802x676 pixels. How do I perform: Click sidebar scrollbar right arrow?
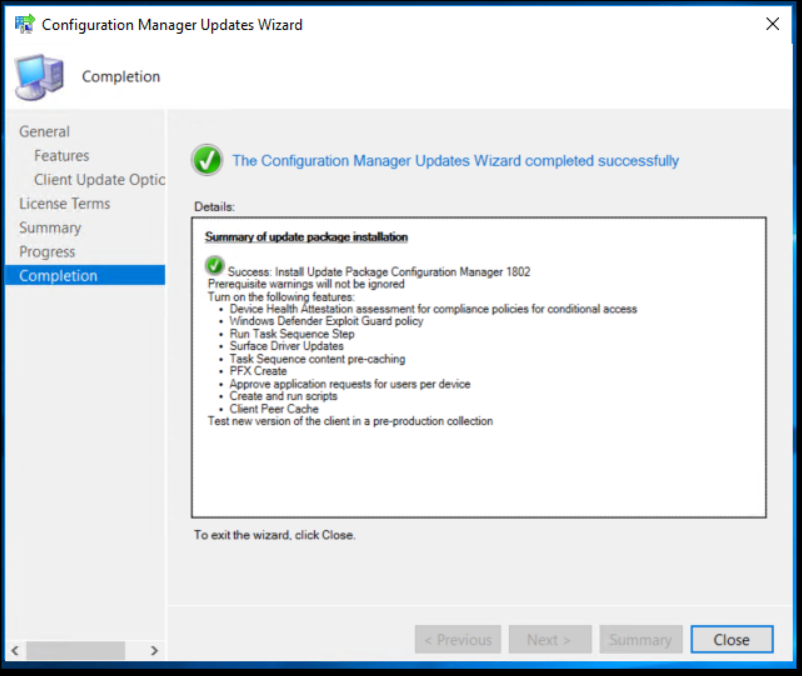tap(154, 650)
